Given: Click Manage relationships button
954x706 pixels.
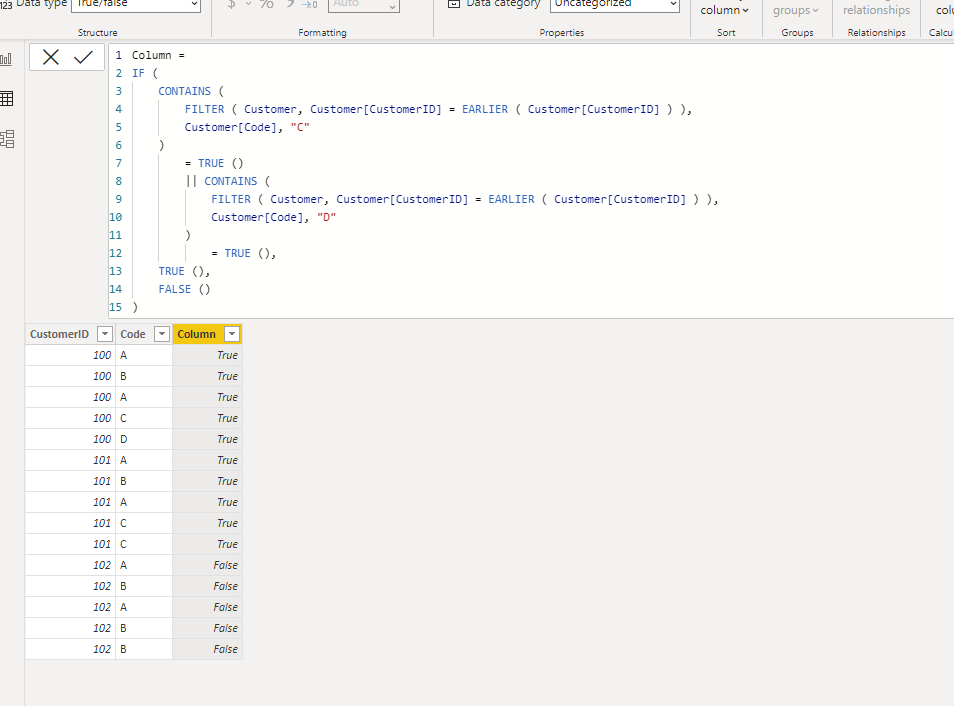Looking at the screenshot, I should pos(876,10).
